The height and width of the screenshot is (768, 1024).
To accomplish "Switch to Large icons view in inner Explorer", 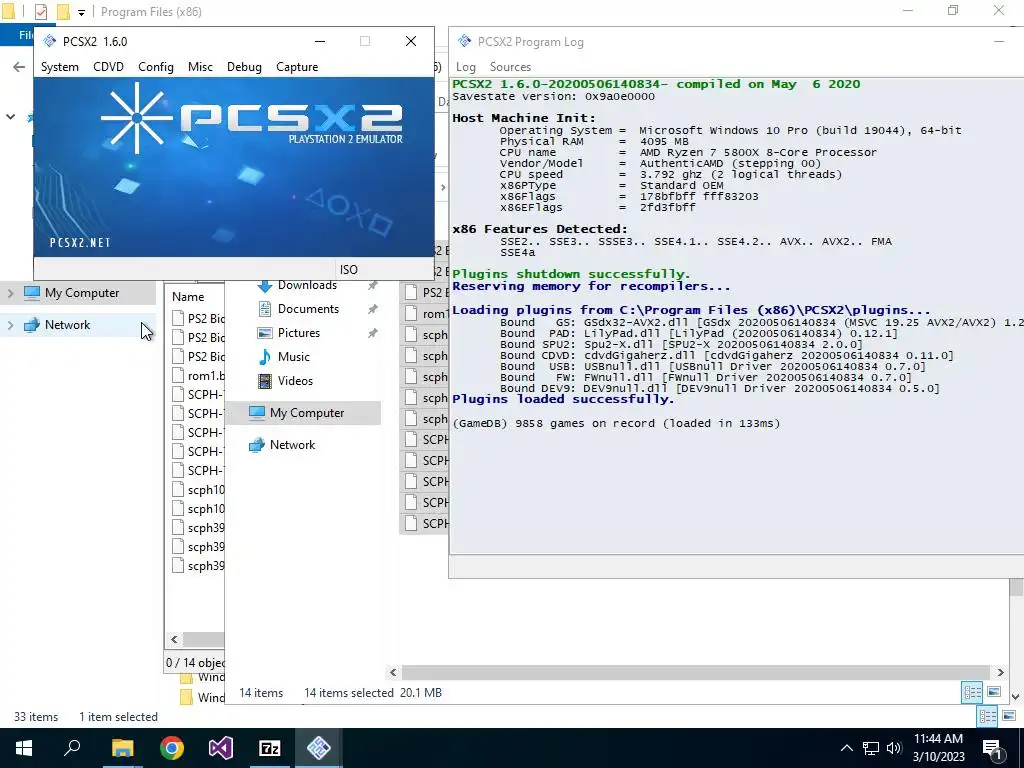I will 994,692.
